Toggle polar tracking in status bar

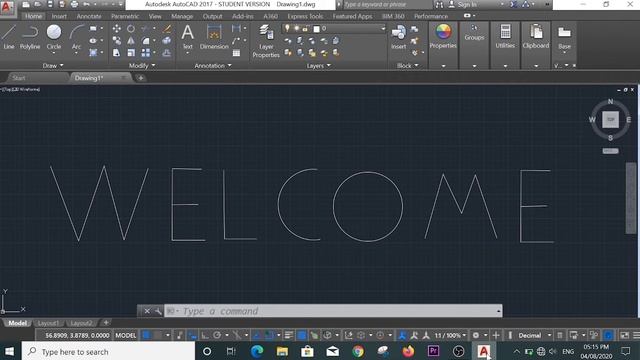click(217, 336)
